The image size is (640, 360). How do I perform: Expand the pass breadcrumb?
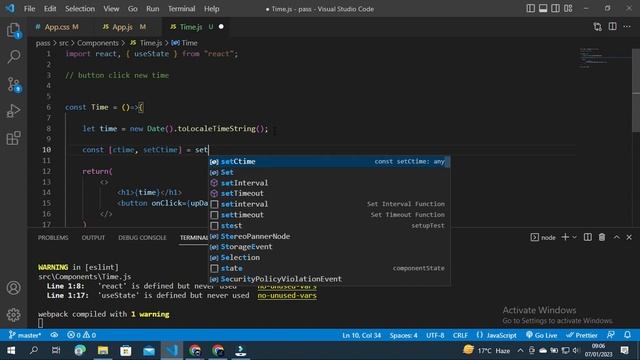(42, 43)
